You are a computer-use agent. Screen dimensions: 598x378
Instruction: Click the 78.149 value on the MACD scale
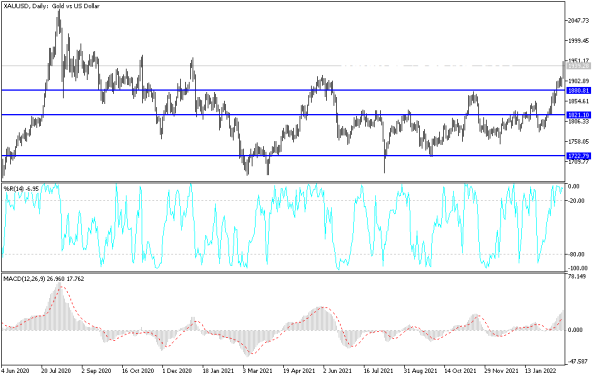(x=577, y=276)
